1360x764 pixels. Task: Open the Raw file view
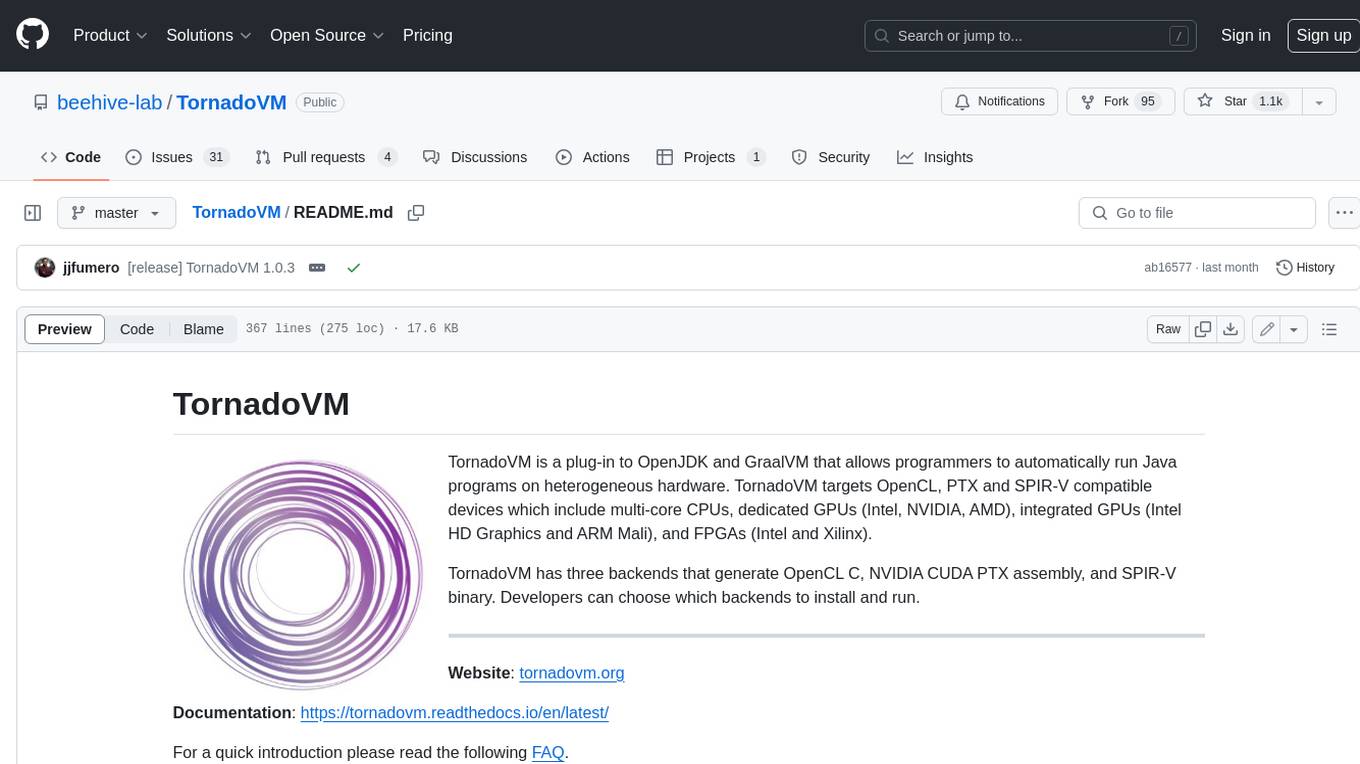(x=1168, y=329)
